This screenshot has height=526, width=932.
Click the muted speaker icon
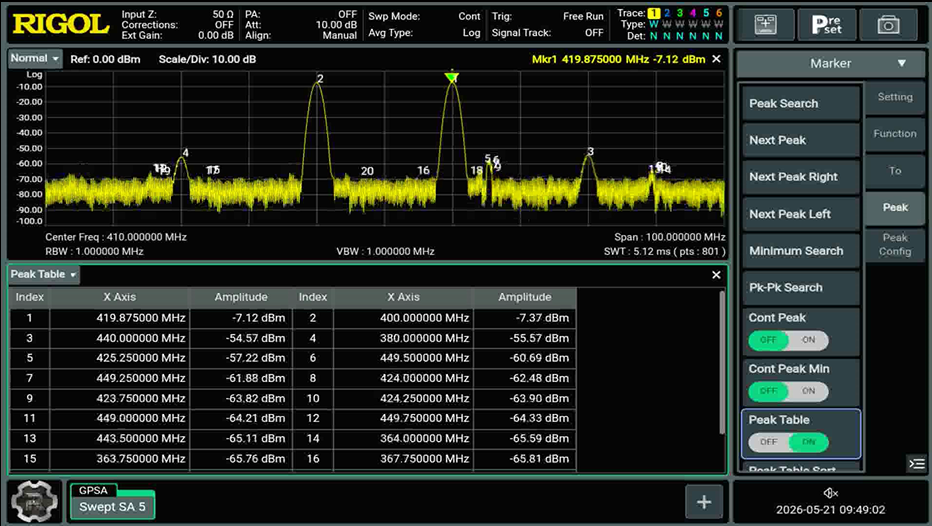(x=830, y=493)
